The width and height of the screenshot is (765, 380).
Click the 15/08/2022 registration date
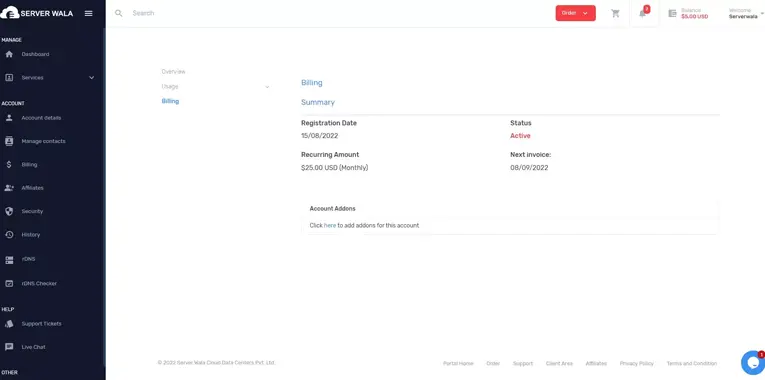click(x=320, y=136)
